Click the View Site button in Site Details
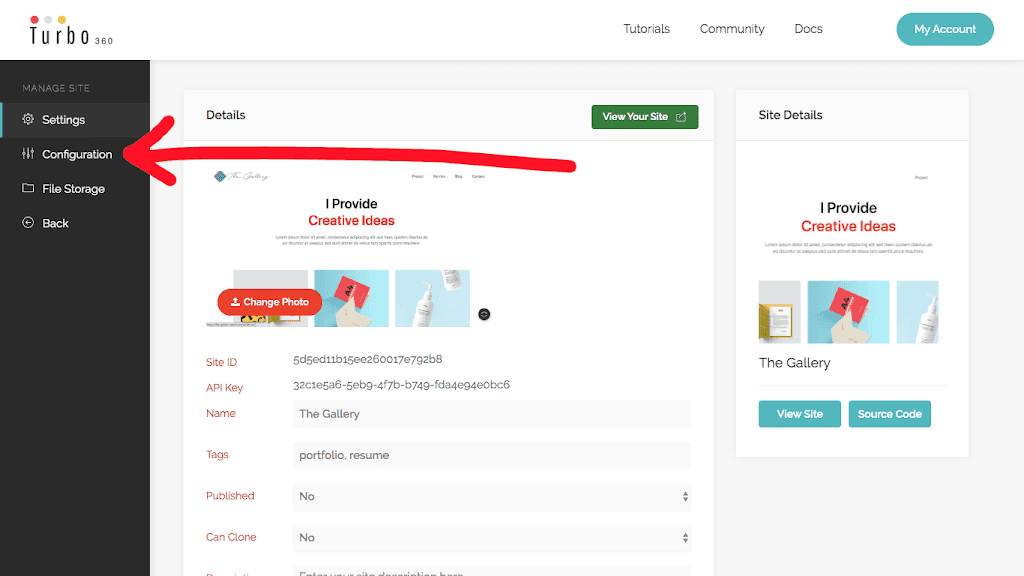 pos(799,414)
